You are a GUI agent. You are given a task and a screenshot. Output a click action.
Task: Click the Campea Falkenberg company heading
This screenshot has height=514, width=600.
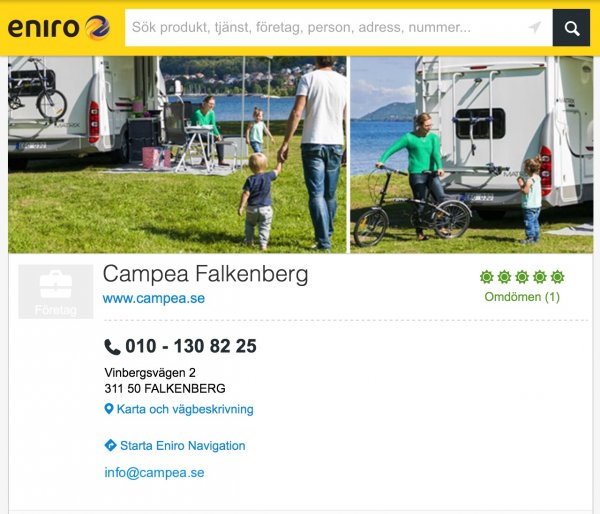point(205,274)
